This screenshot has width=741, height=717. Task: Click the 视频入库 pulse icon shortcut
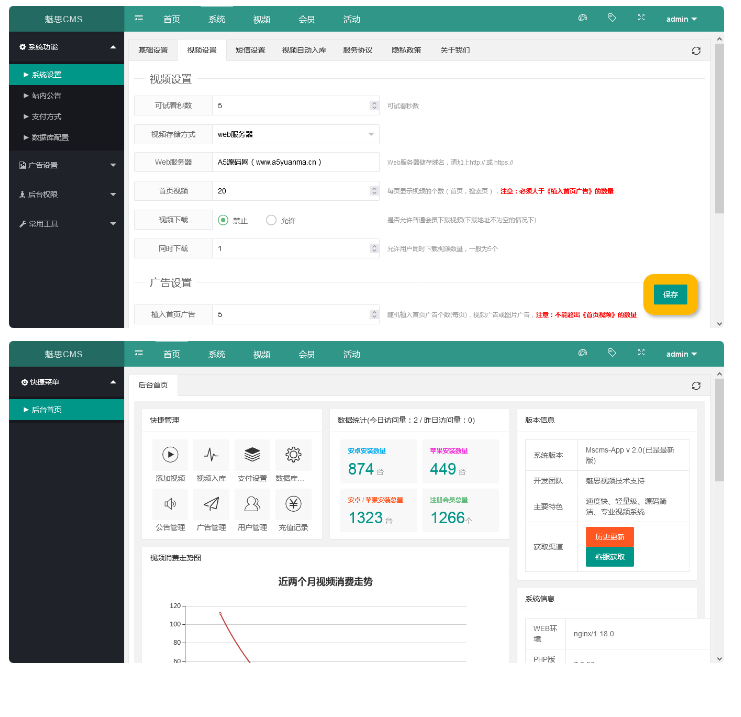(211, 455)
